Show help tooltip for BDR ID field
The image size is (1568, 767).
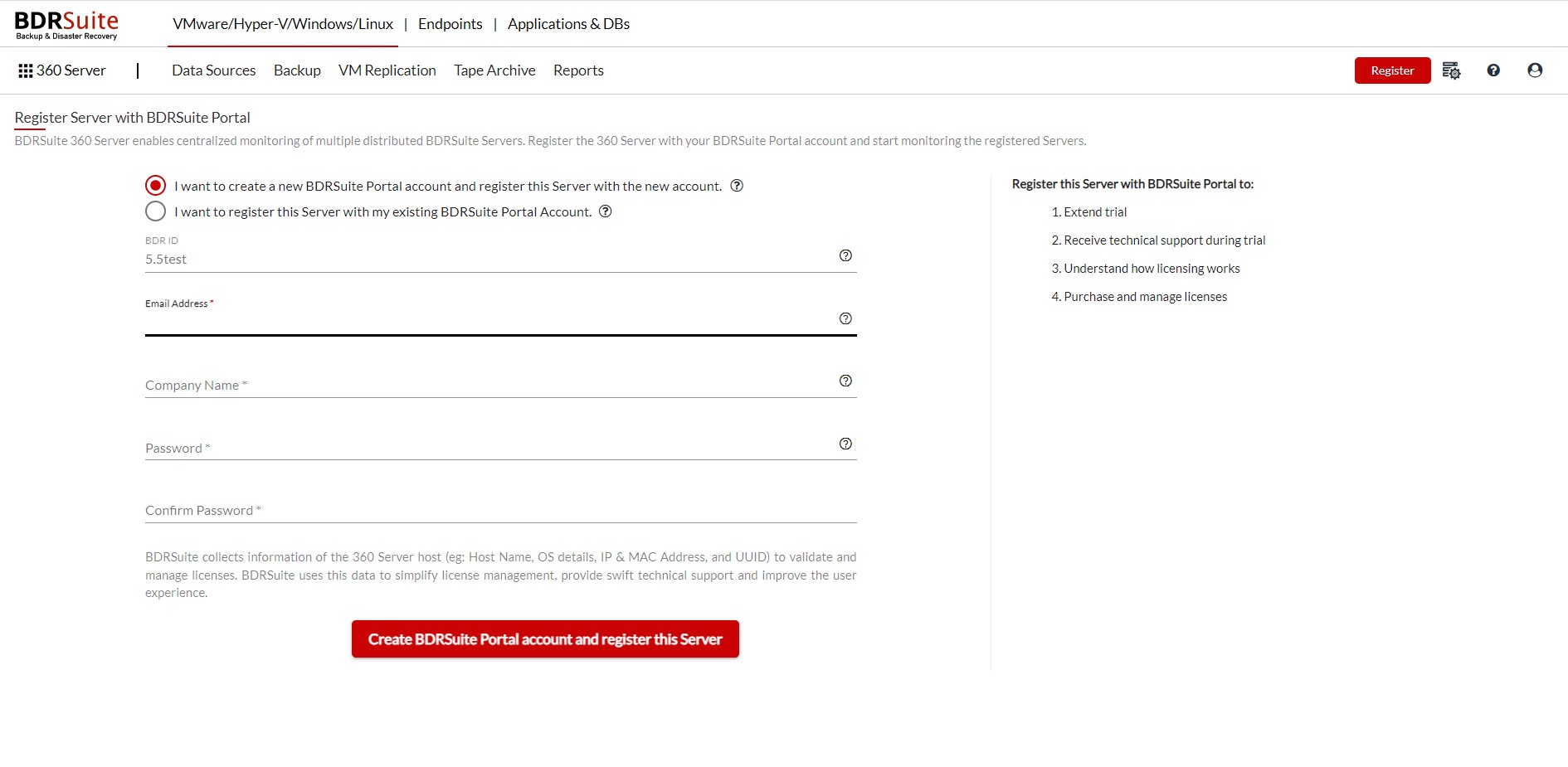click(x=845, y=255)
